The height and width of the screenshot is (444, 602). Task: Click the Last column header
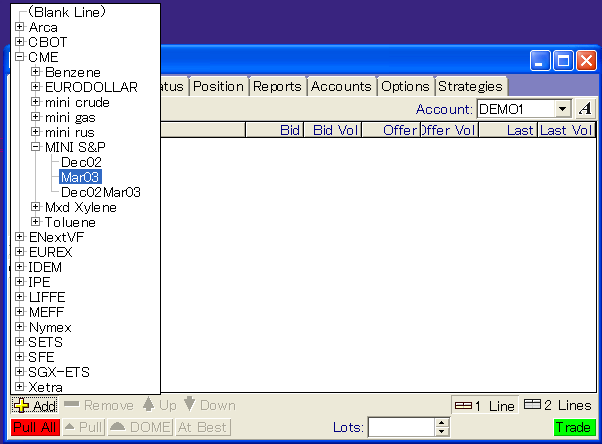point(508,130)
